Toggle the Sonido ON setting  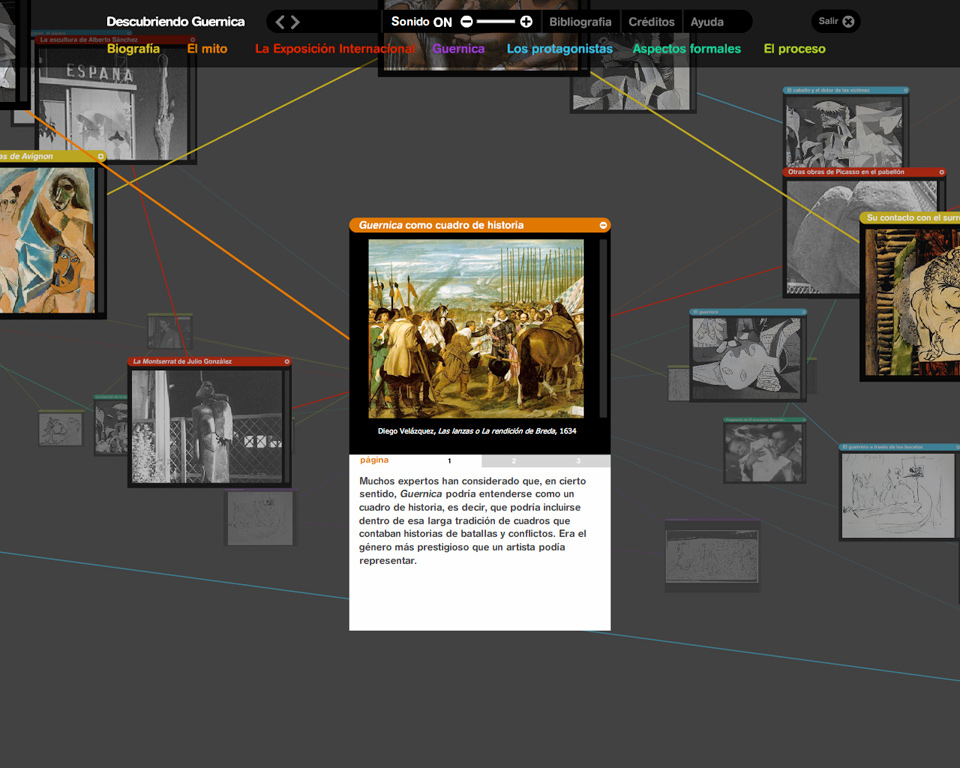[422, 21]
